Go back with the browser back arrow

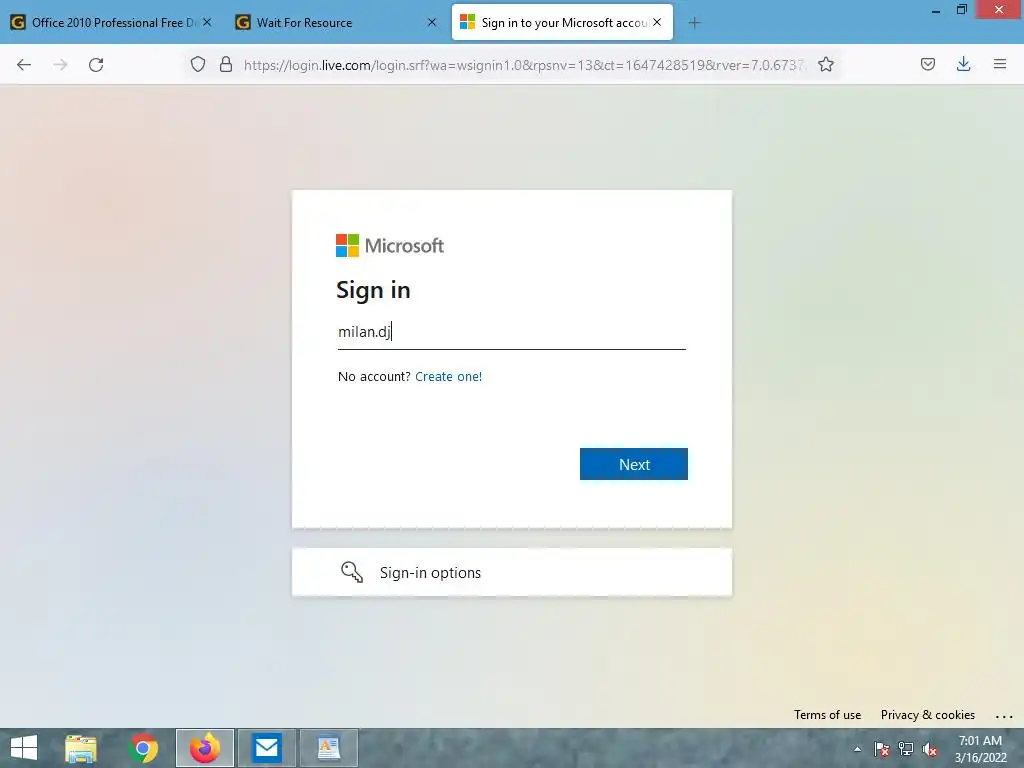point(24,65)
